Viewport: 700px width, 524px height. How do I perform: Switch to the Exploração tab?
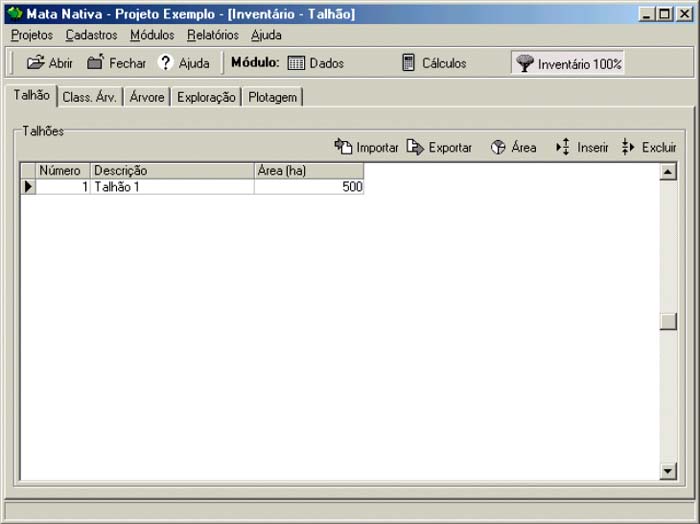point(206,97)
